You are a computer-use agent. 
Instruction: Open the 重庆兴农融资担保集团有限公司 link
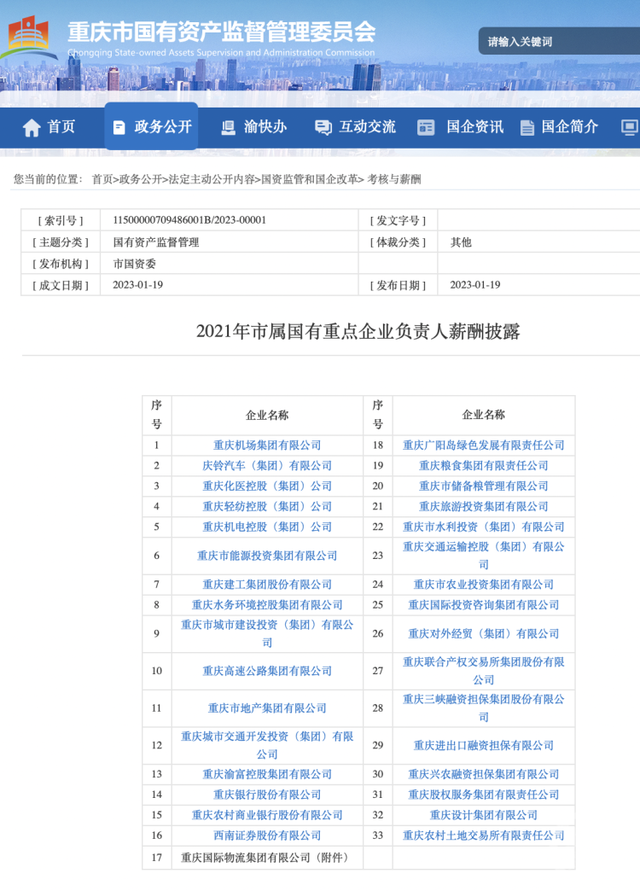(x=484, y=775)
